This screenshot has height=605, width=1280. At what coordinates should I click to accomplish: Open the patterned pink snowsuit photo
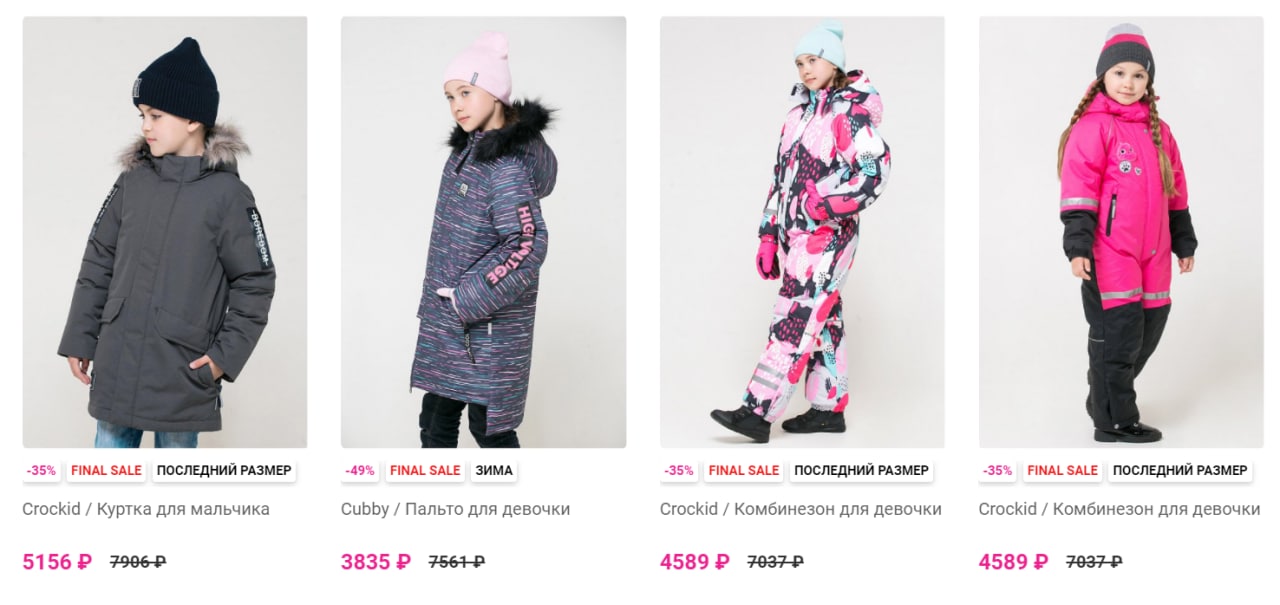tap(802, 232)
